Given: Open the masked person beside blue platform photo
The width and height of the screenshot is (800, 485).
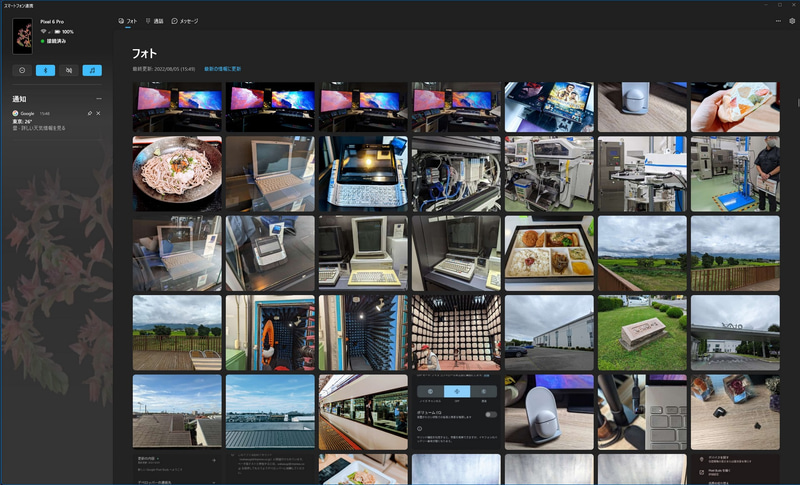Looking at the screenshot, I should (735, 174).
